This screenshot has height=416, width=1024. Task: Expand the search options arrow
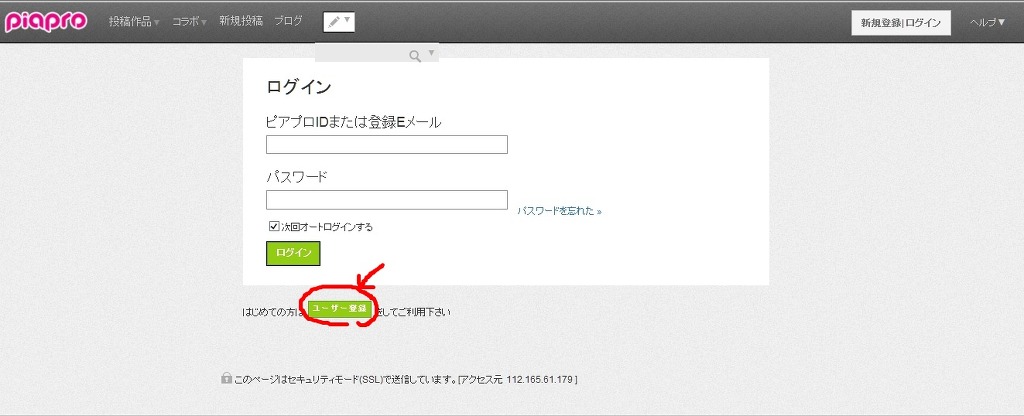pos(431,53)
